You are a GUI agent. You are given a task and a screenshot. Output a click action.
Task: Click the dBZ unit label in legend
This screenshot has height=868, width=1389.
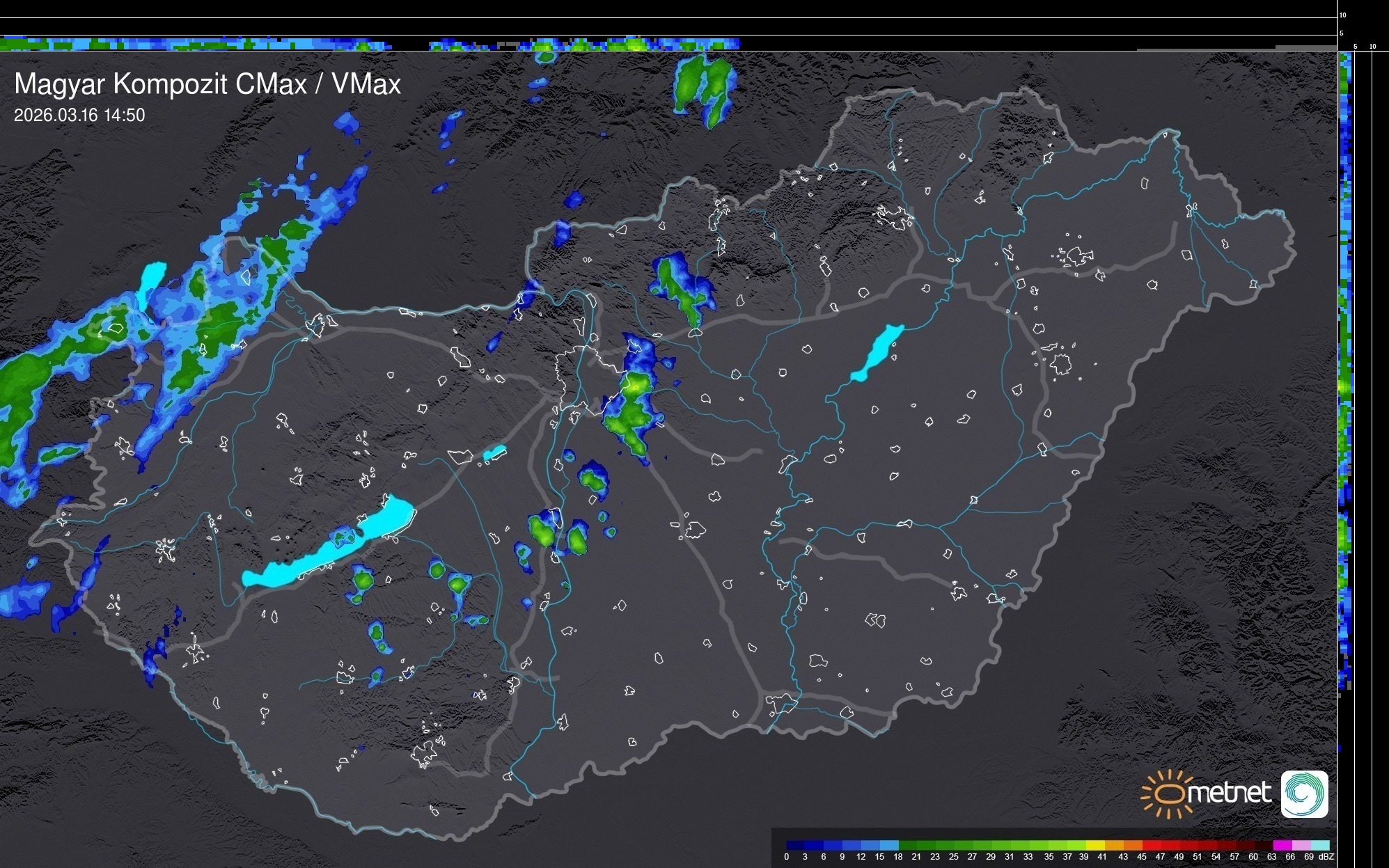(1326, 857)
